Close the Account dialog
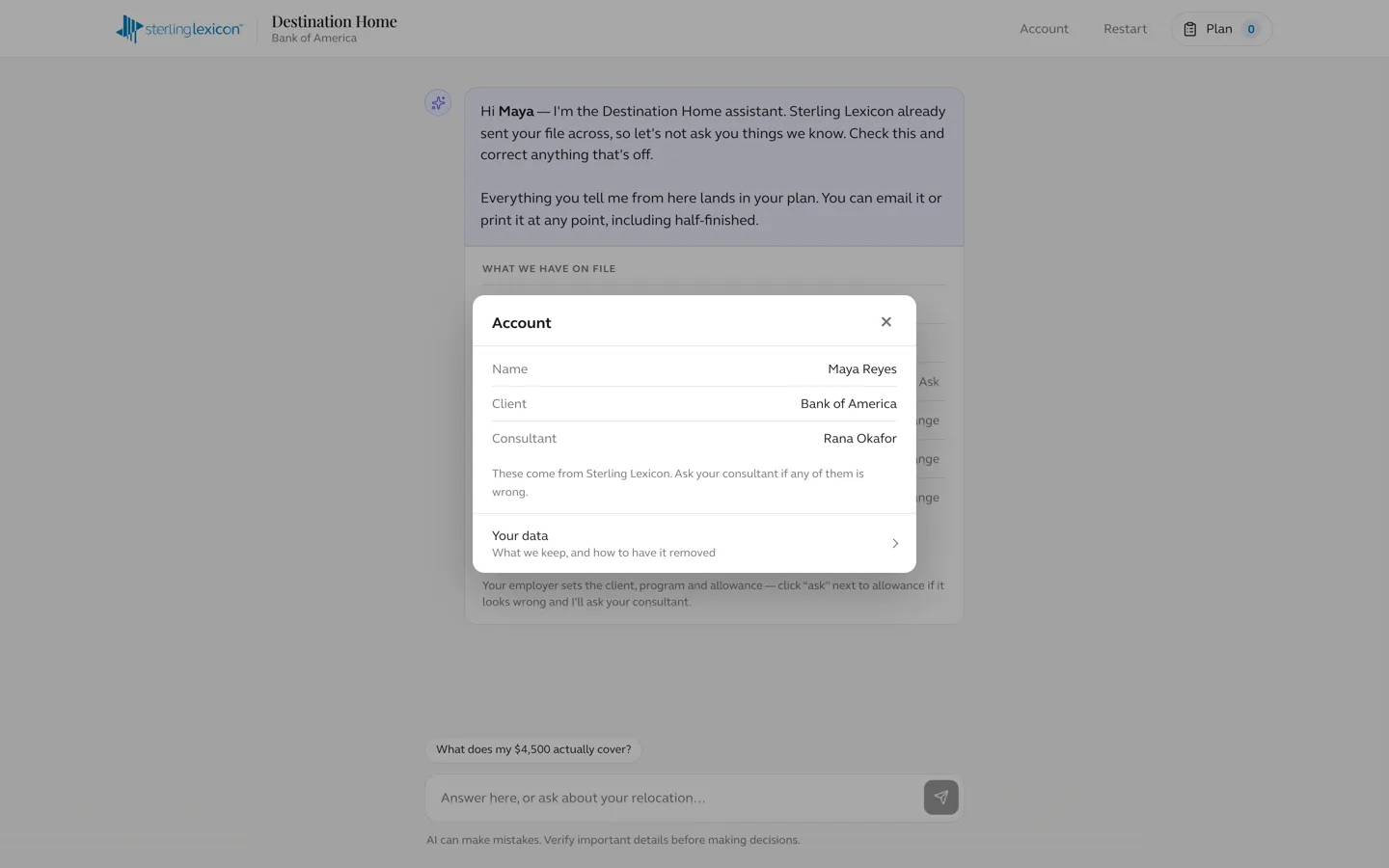The image size is (1389, 868). pos(885,322)
